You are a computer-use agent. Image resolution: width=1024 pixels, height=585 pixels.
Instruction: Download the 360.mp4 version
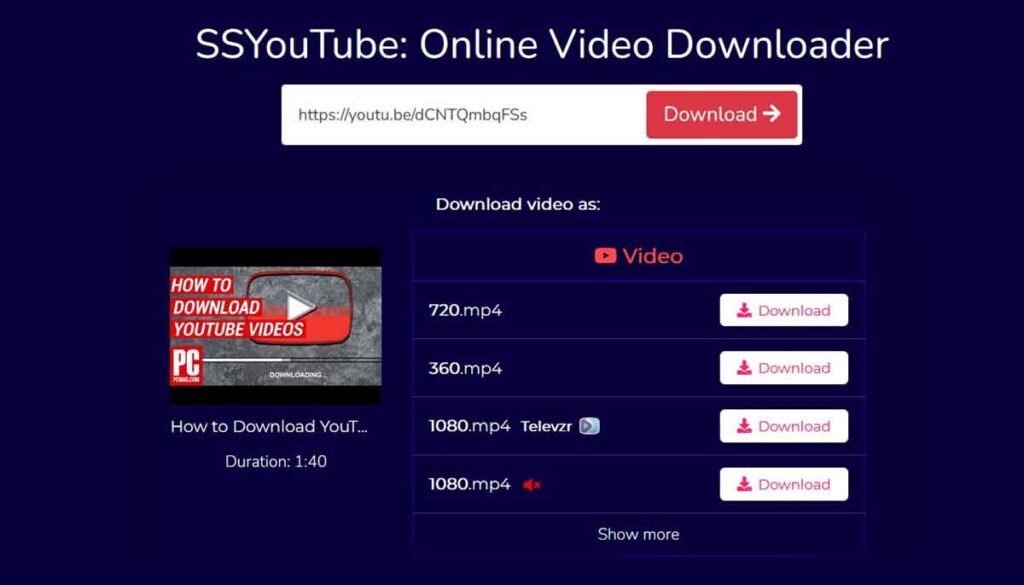tap(783, 368)
